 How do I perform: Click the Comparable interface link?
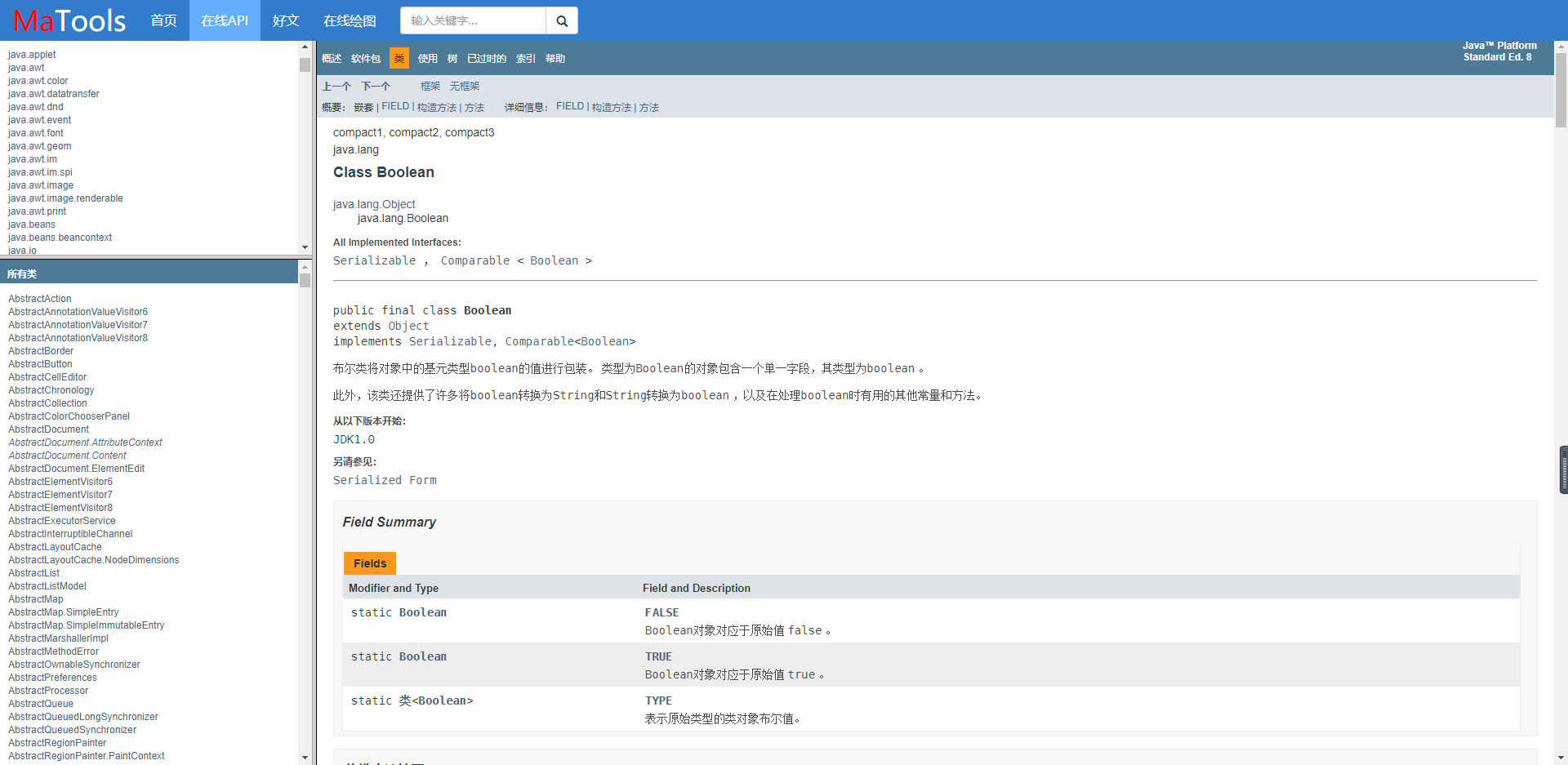[475, 260]
